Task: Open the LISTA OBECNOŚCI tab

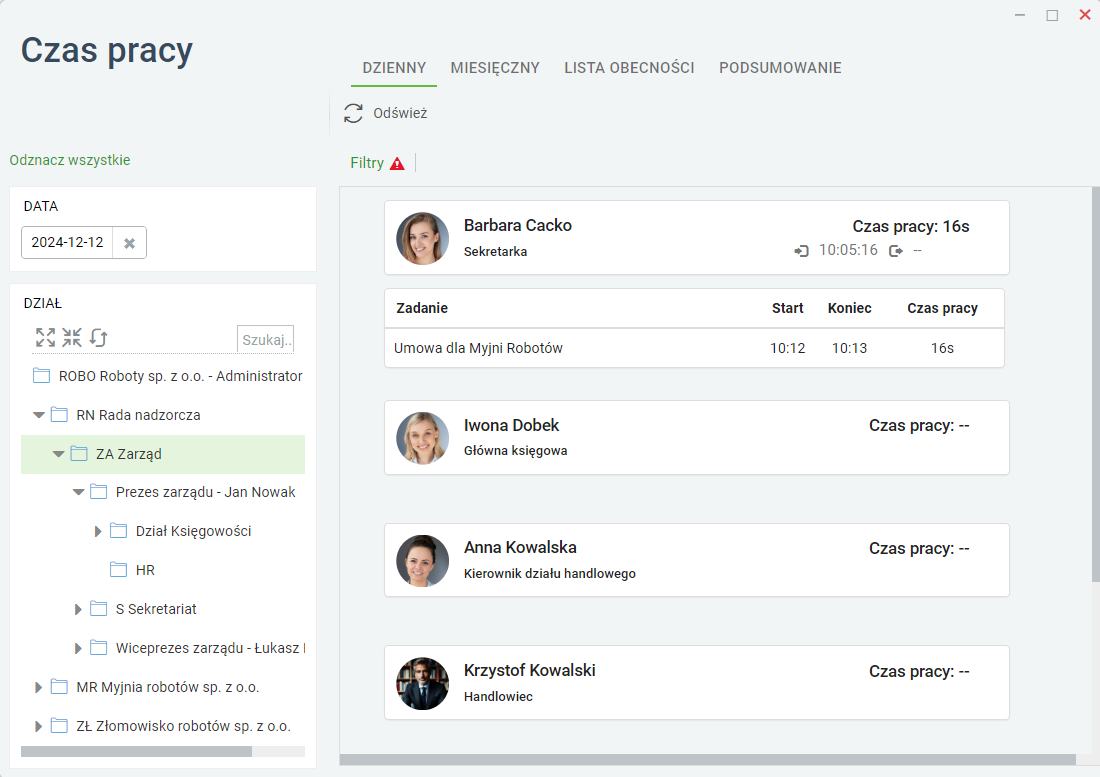Action: click(x=629, y=68)
